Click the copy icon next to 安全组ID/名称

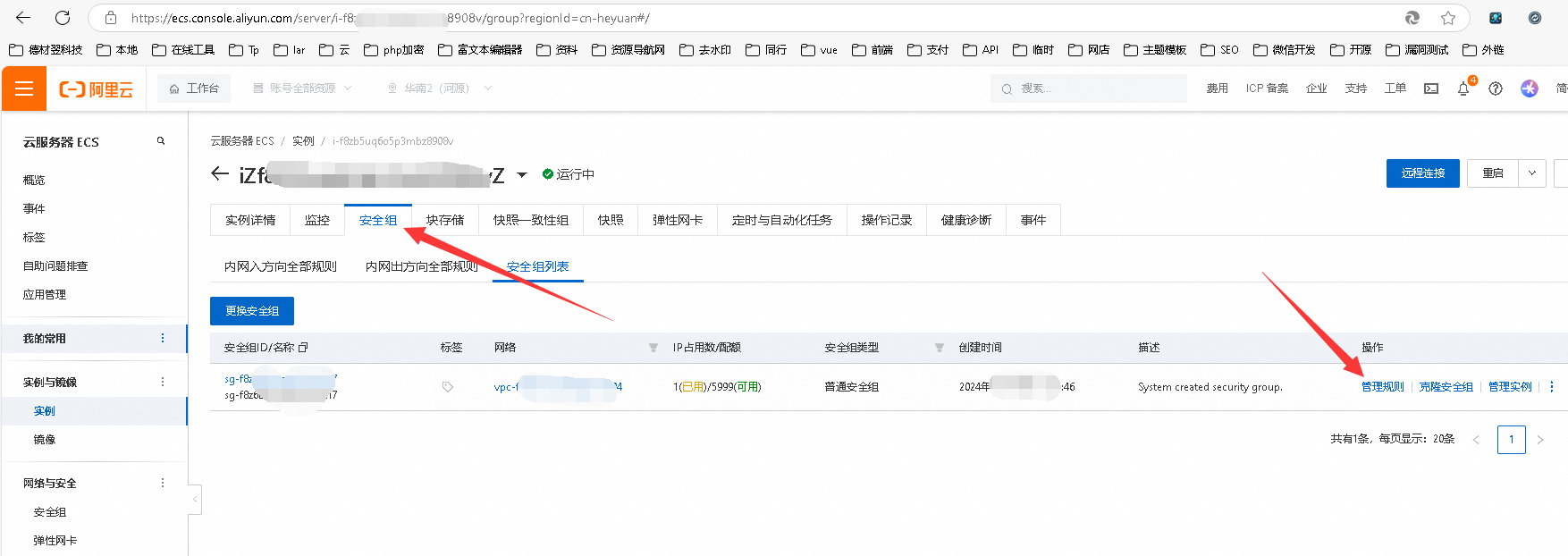pyautogui.click(x=303, y=348)
